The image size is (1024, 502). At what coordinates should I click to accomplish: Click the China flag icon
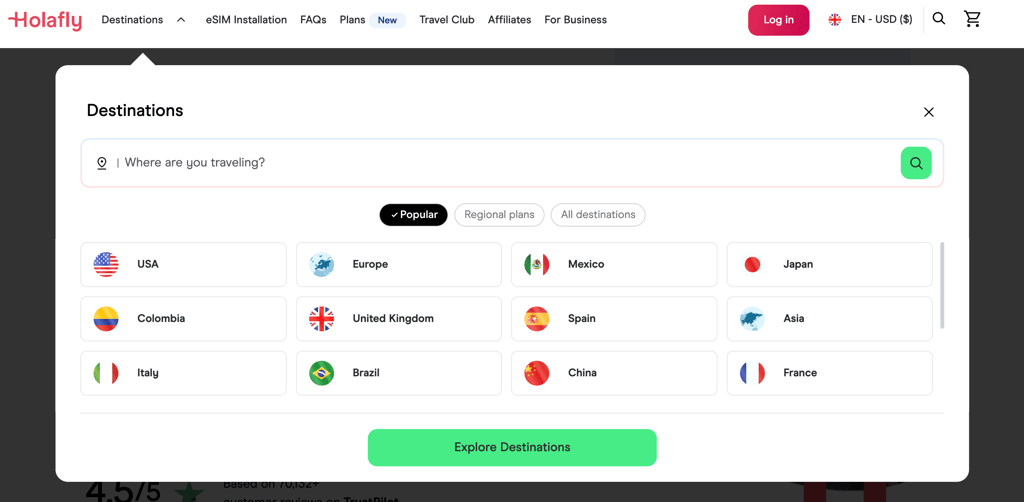pos(537,373)
